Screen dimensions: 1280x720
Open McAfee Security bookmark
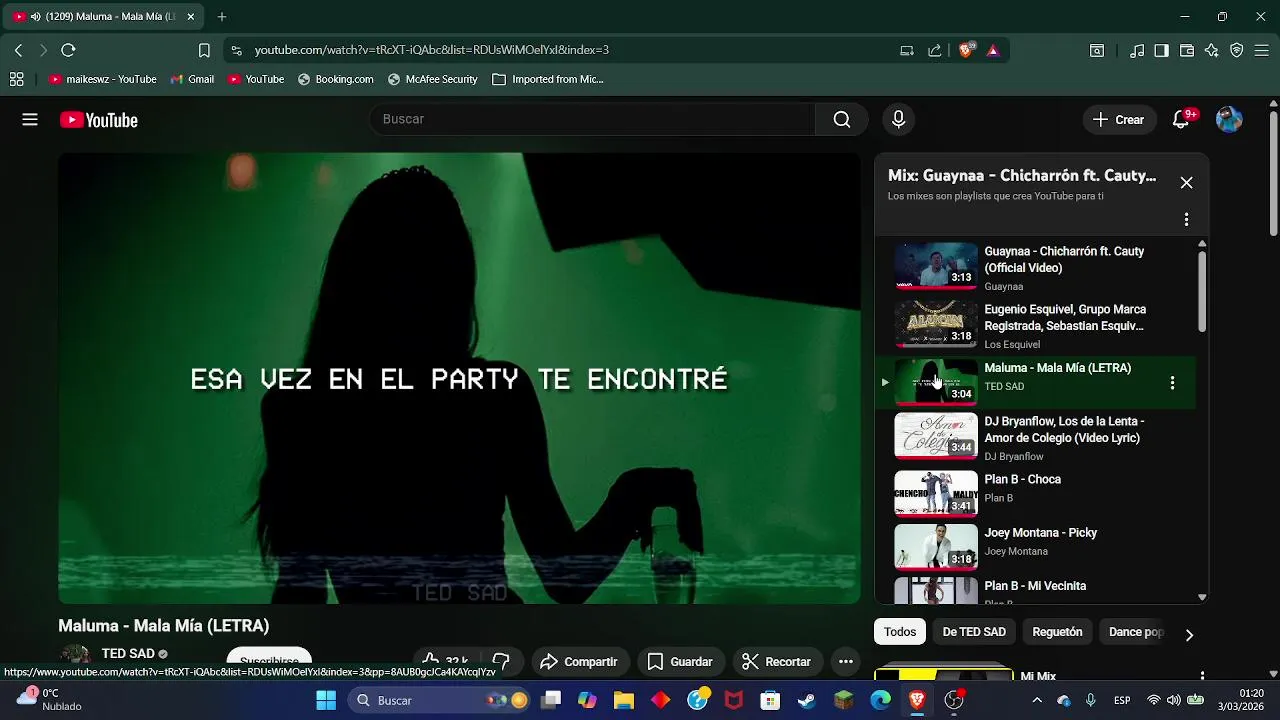point(432,79)
